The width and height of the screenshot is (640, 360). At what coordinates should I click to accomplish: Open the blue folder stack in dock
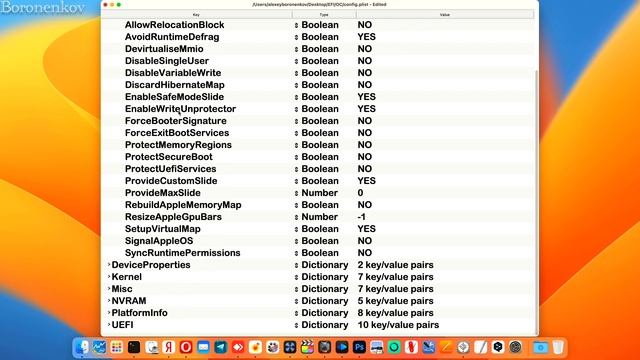coord(540,347)
